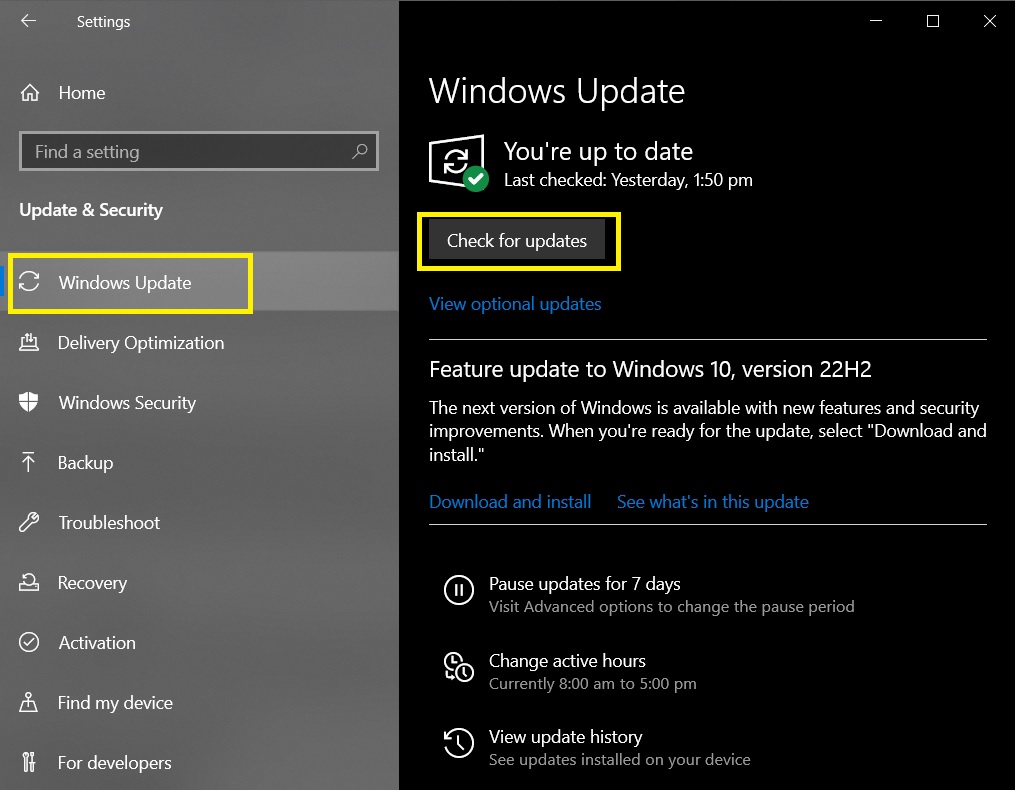1015x790 pixels.
Task: Click the search magnifier icon
Action: click(360, 152)
